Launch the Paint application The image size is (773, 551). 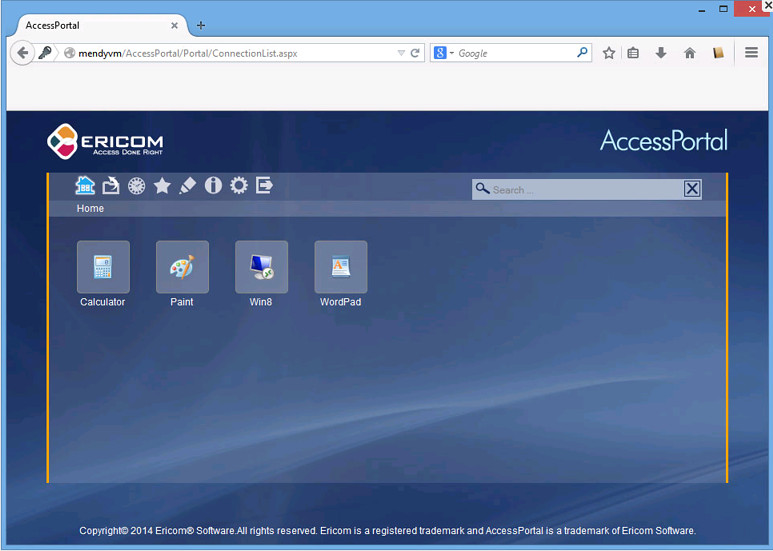tap(182, 267)
